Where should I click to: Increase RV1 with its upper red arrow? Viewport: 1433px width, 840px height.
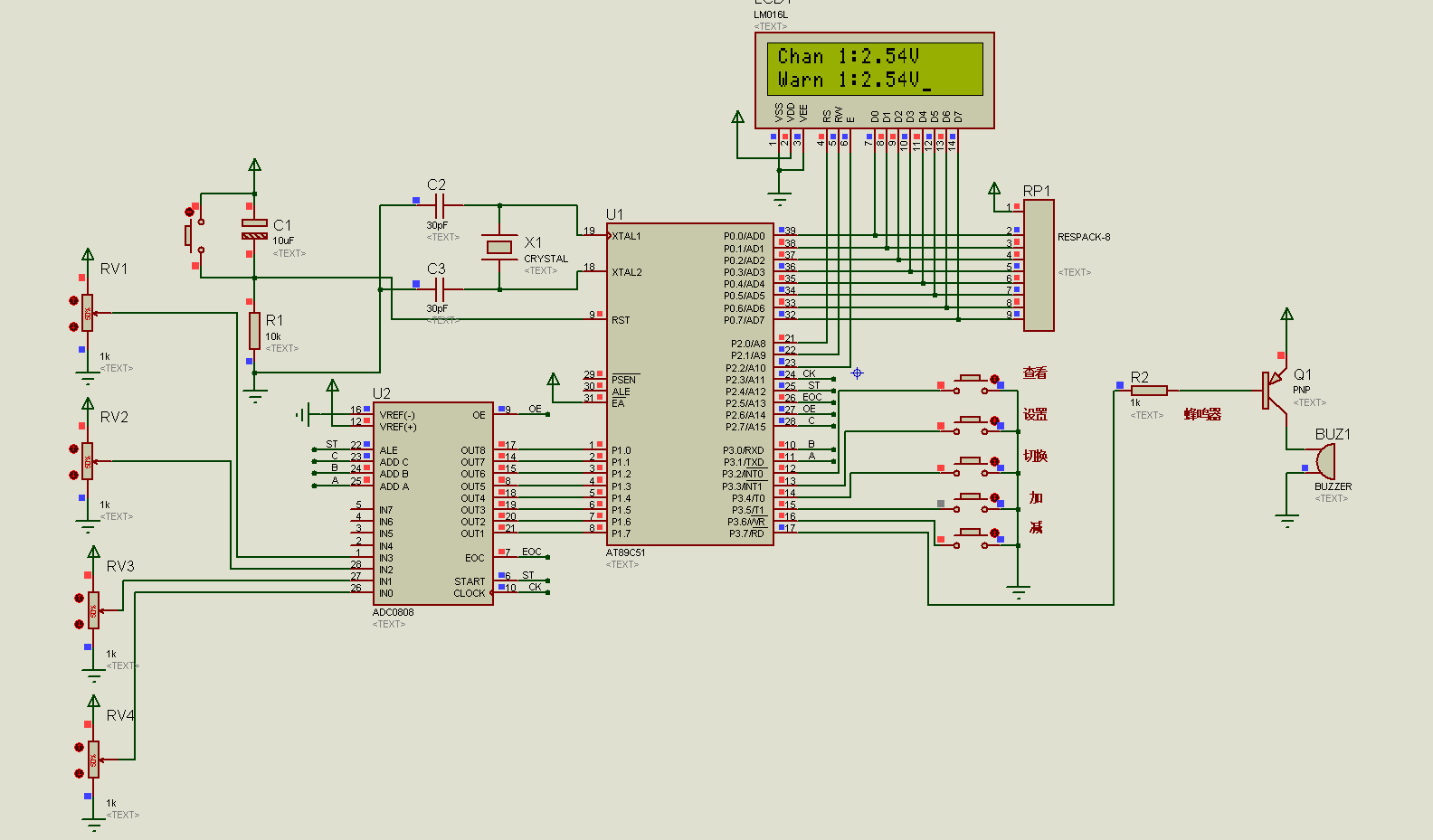(74, 300)
